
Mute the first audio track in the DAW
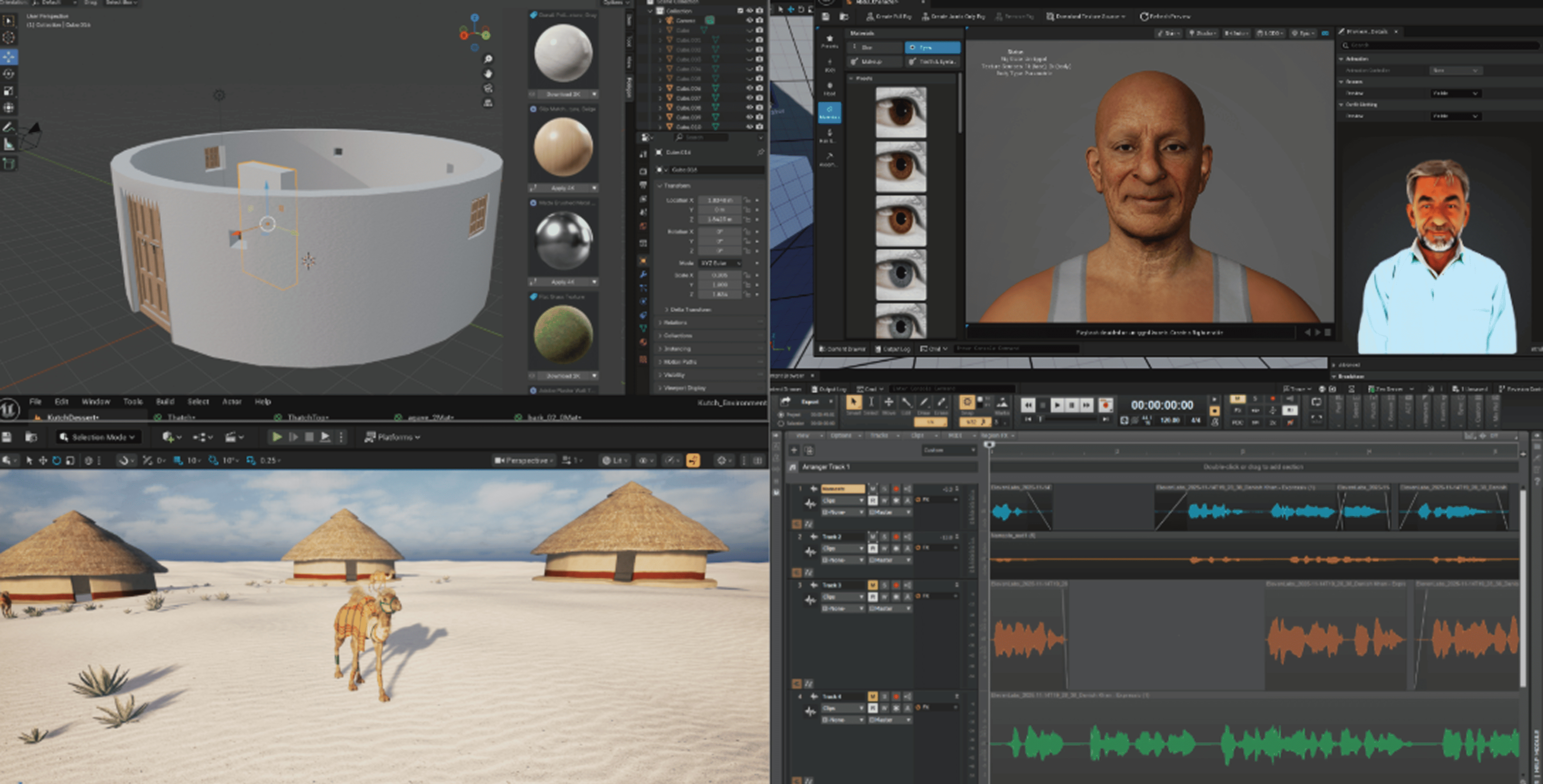tap(873, 489)
